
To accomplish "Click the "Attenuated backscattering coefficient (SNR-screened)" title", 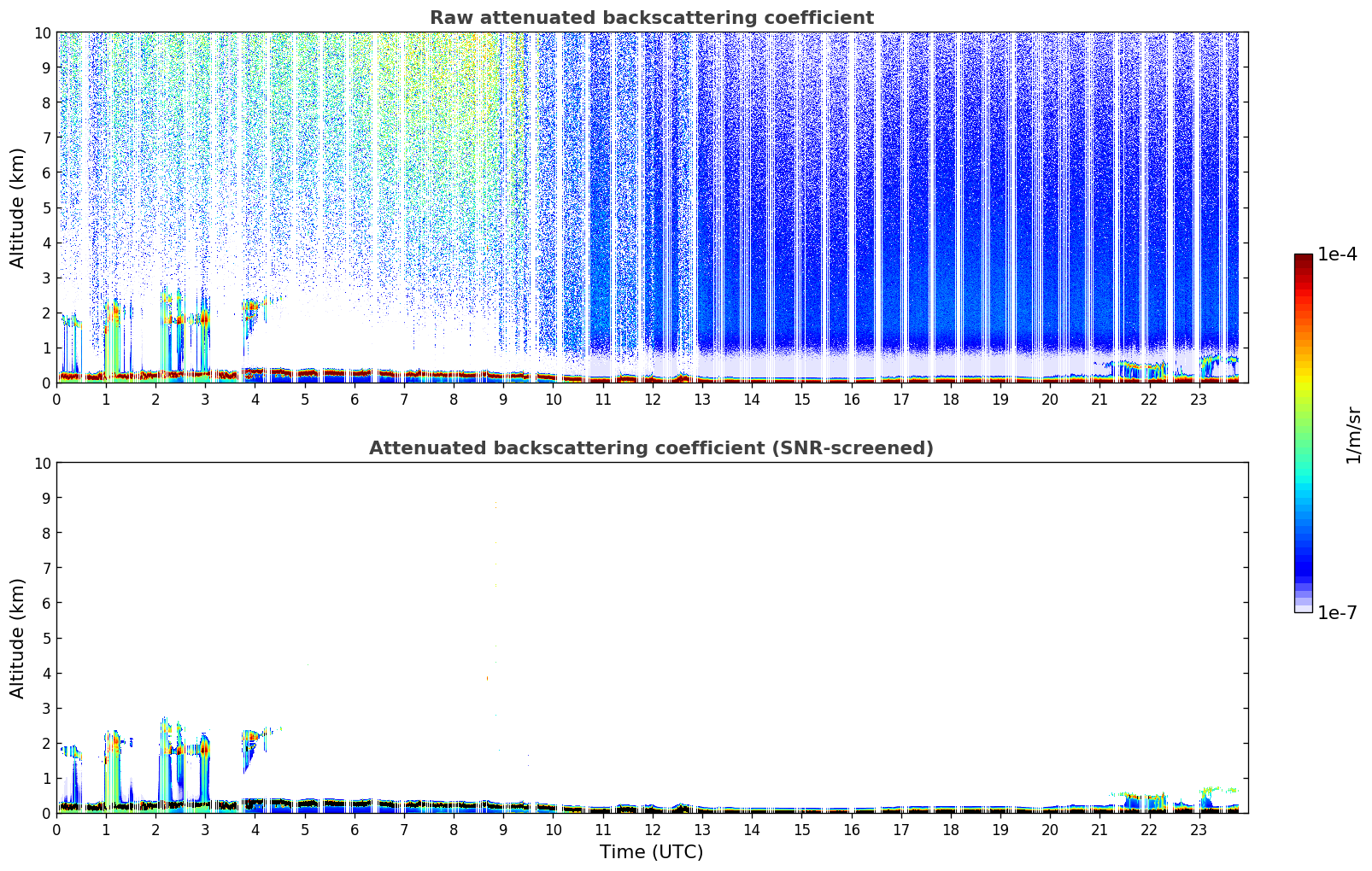I will [x=651, y=448].
